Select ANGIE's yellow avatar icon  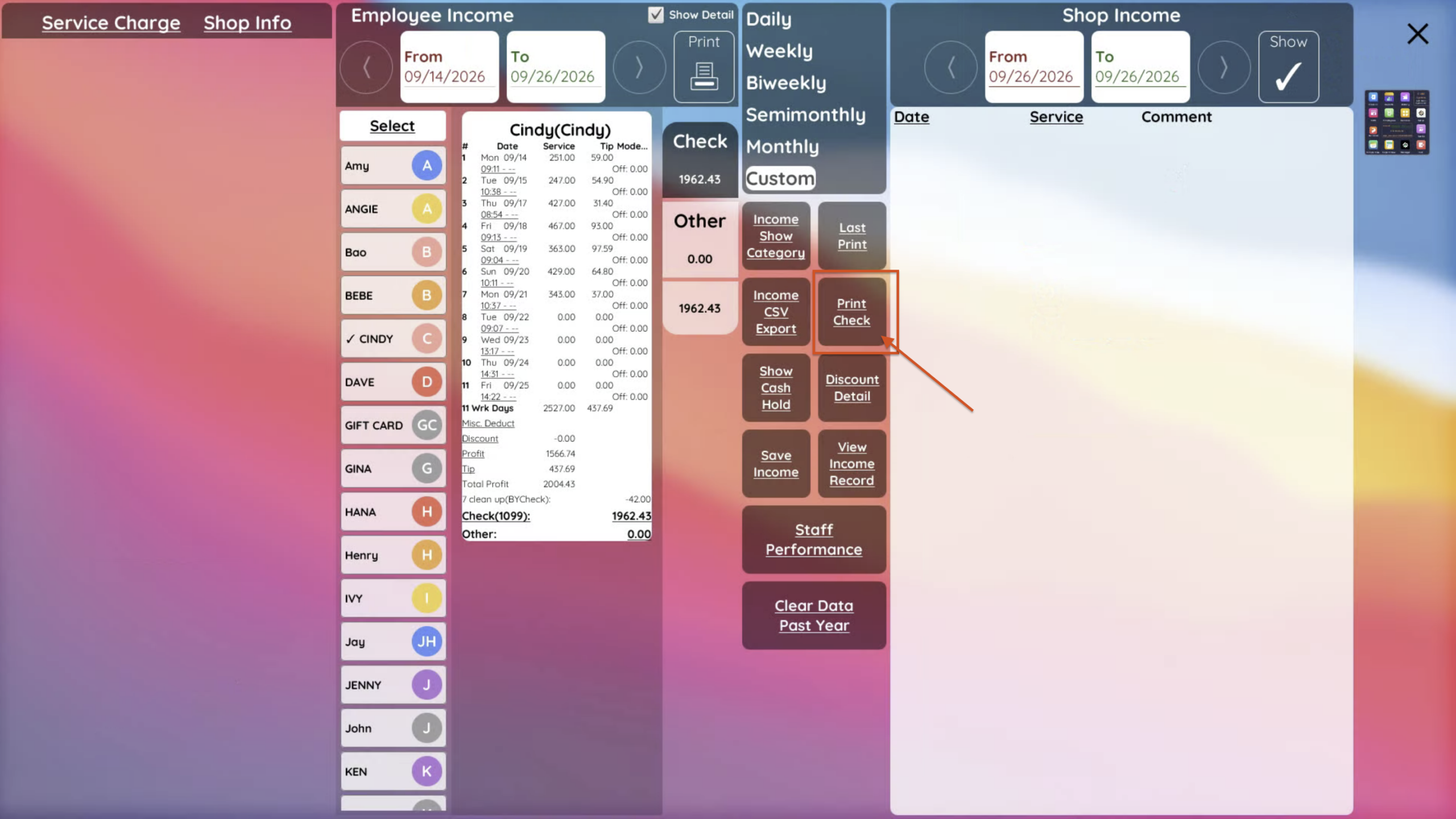(x=427, y=209)
